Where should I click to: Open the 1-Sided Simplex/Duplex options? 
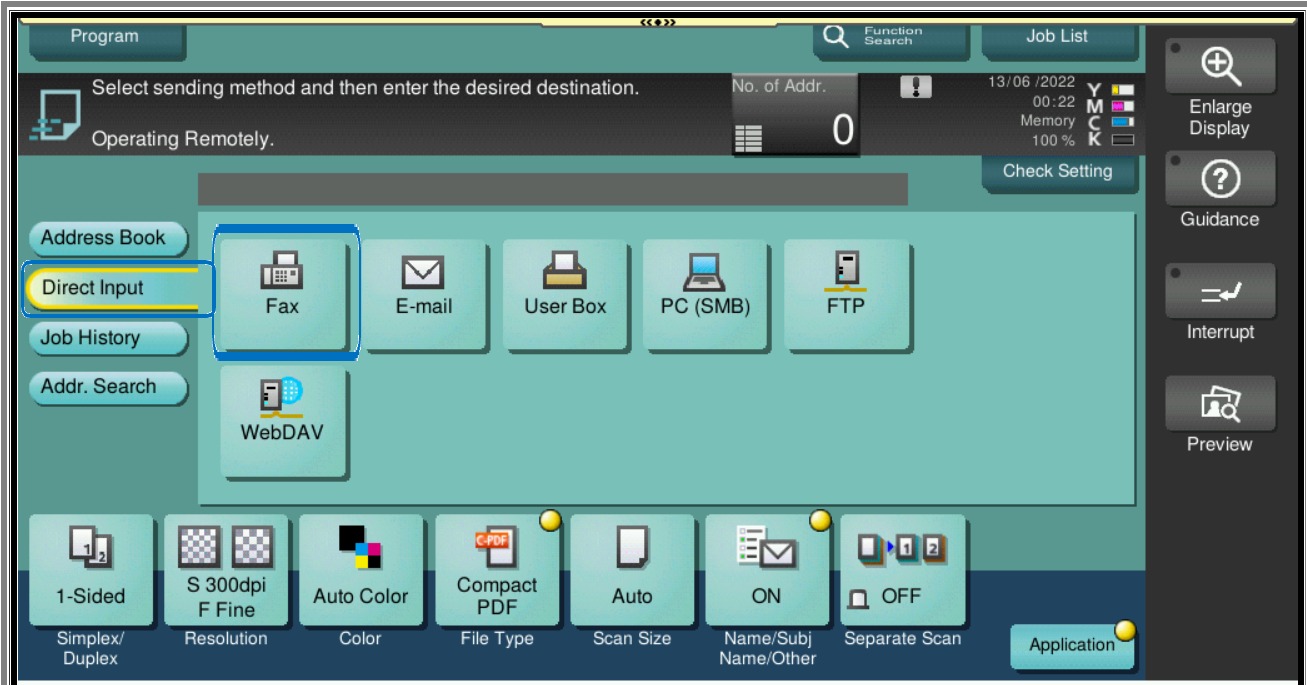[x=91, y=570]
